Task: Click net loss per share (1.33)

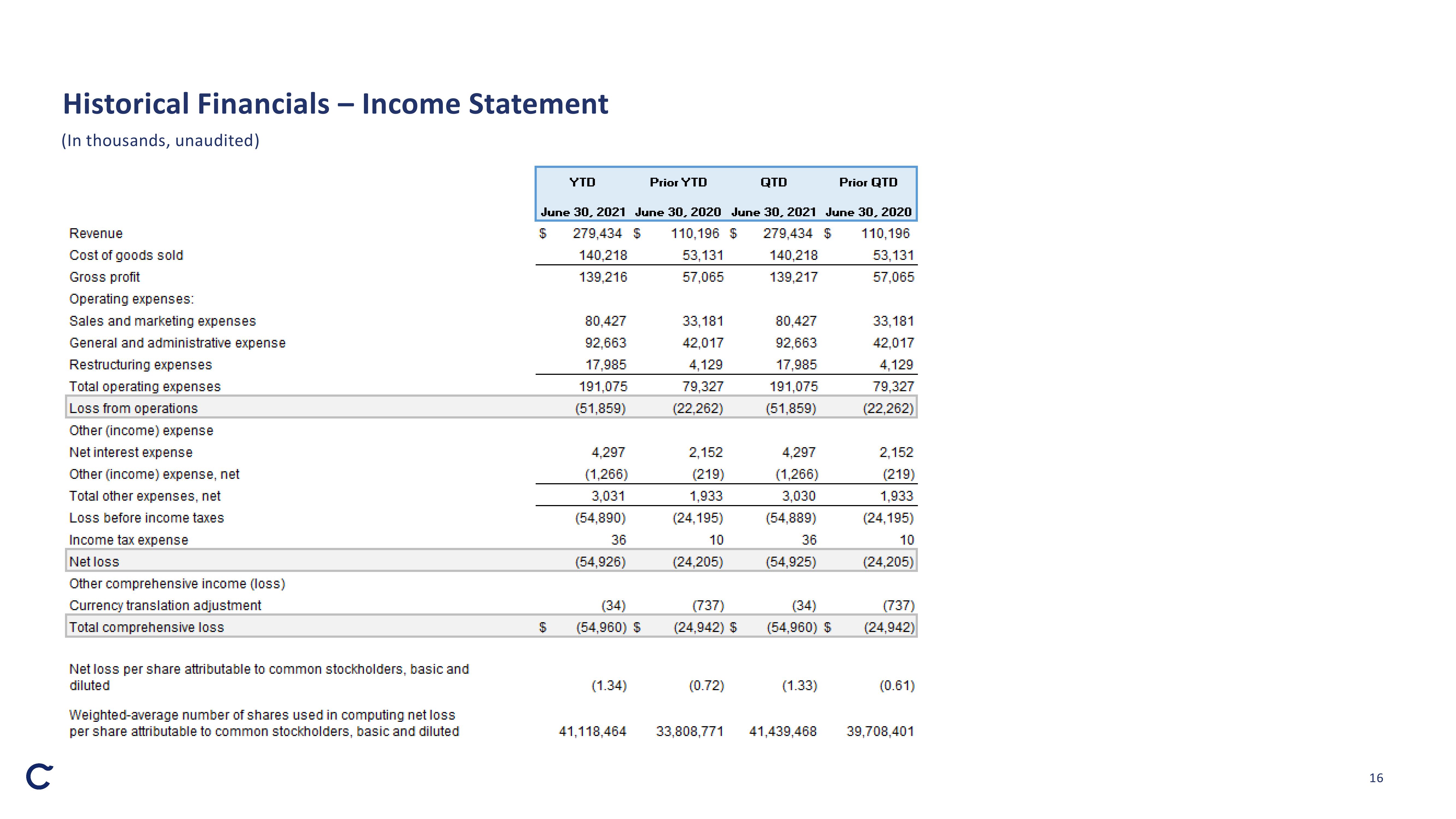Action: click(x=800, y=686)
